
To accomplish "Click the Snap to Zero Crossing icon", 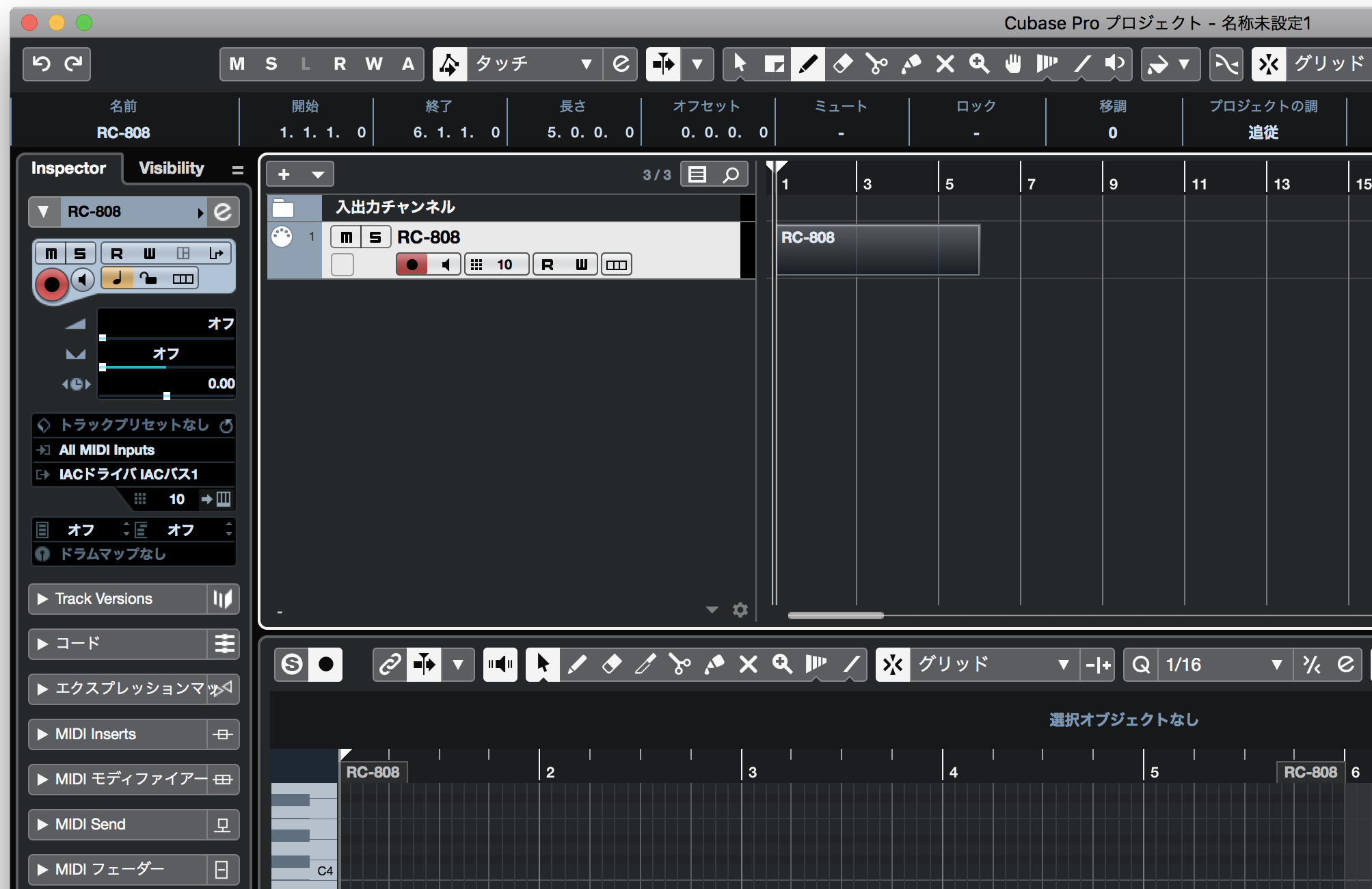I will point(1227,64).
